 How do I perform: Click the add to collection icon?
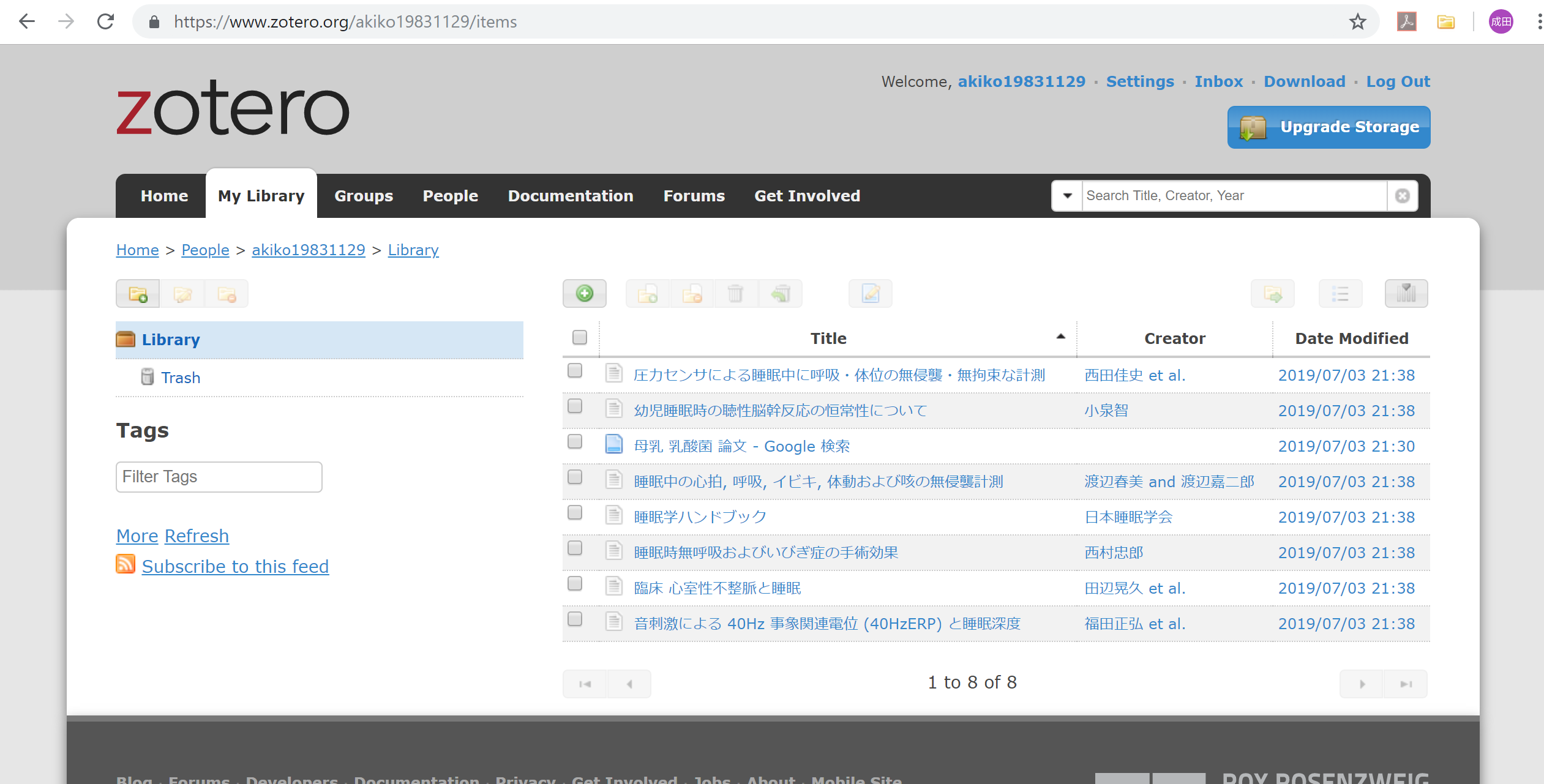coord(648,294)
